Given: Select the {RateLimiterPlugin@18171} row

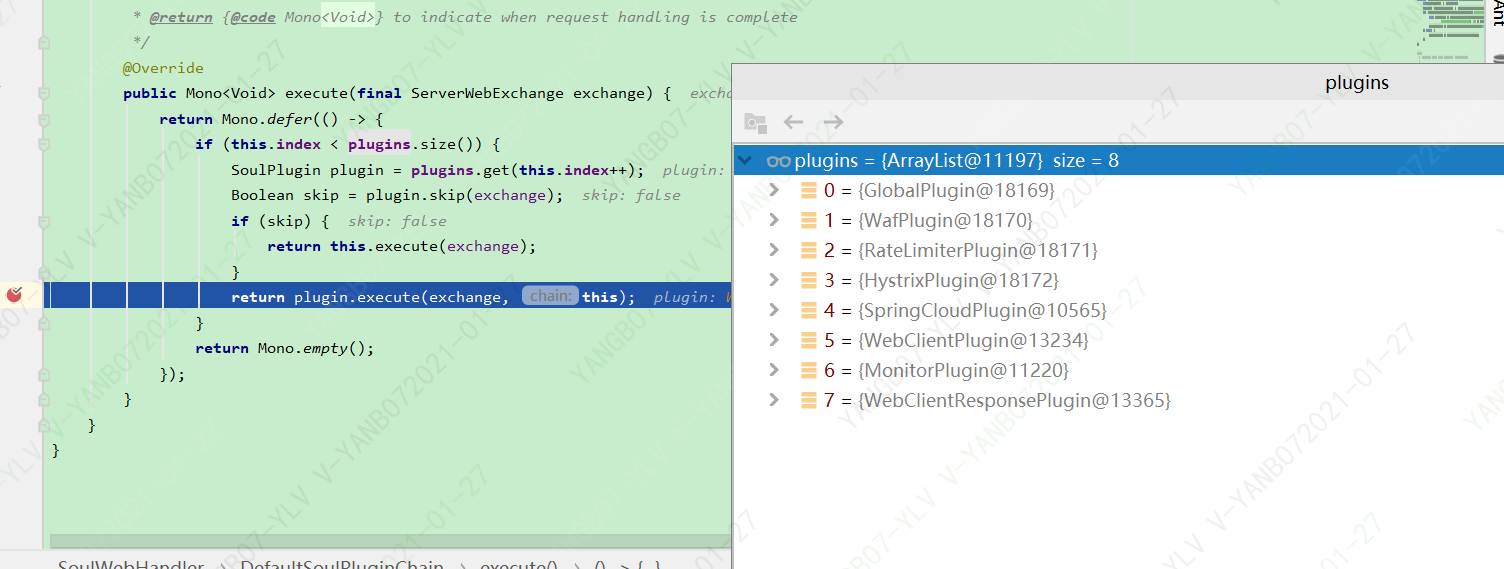Looking at the screenshot, I should (1118, 250).
